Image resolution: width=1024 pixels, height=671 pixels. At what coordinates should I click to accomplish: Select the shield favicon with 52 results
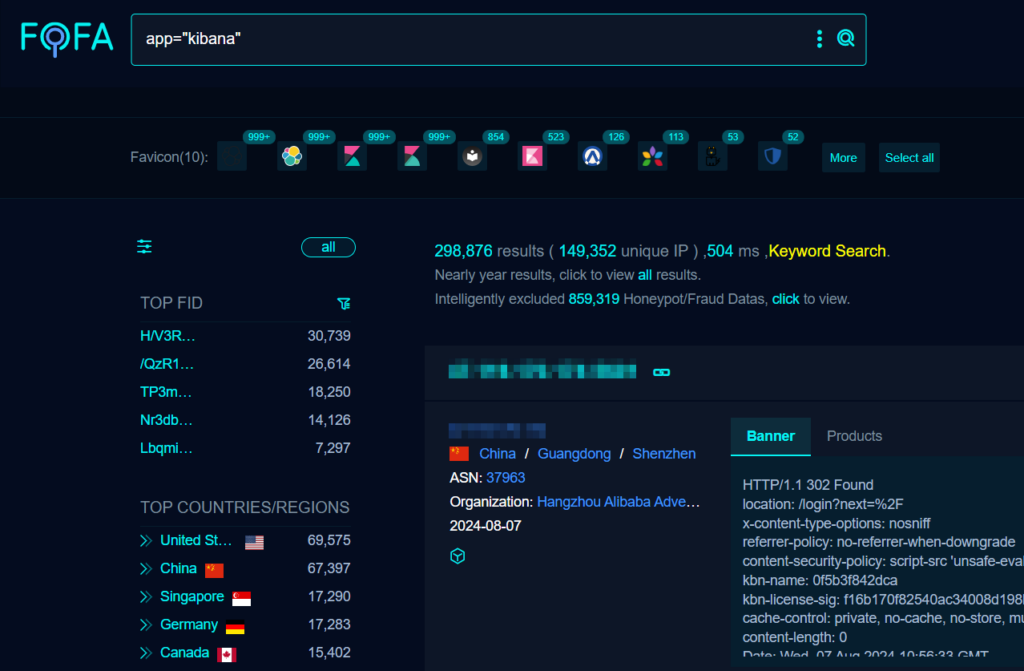[x=772, y=156]
